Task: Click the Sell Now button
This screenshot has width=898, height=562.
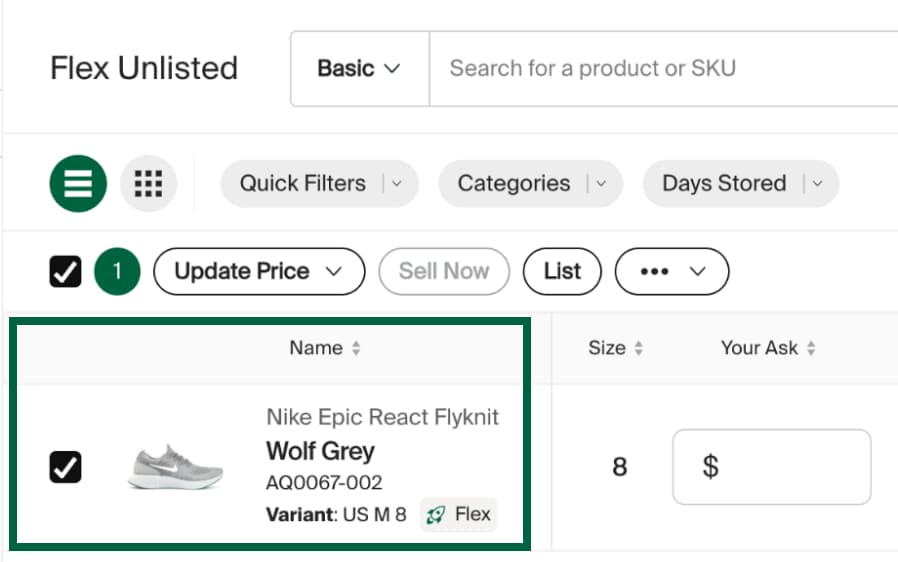Action: 444,272
